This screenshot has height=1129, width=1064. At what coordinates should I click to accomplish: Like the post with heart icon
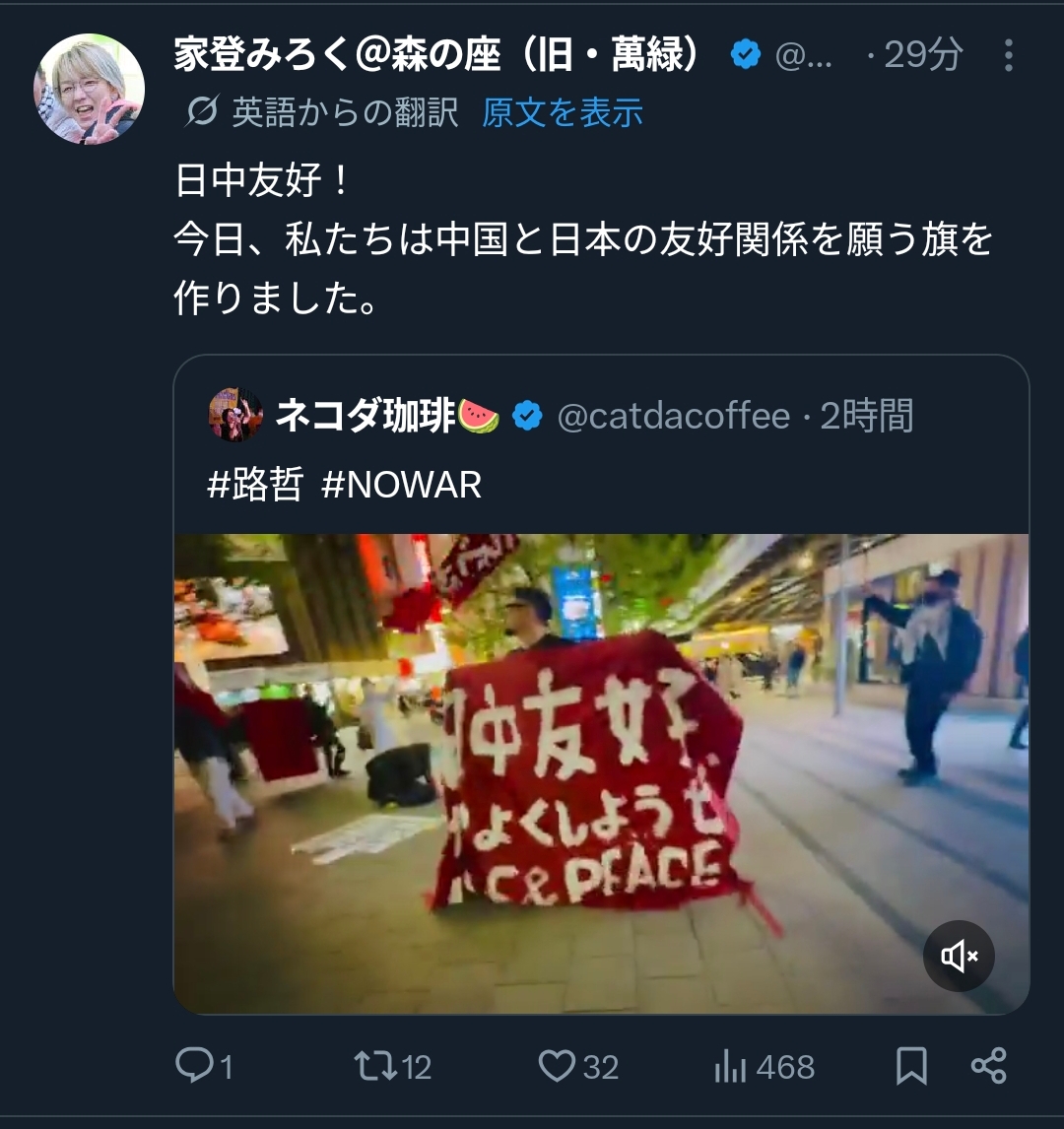[558, 1066]
